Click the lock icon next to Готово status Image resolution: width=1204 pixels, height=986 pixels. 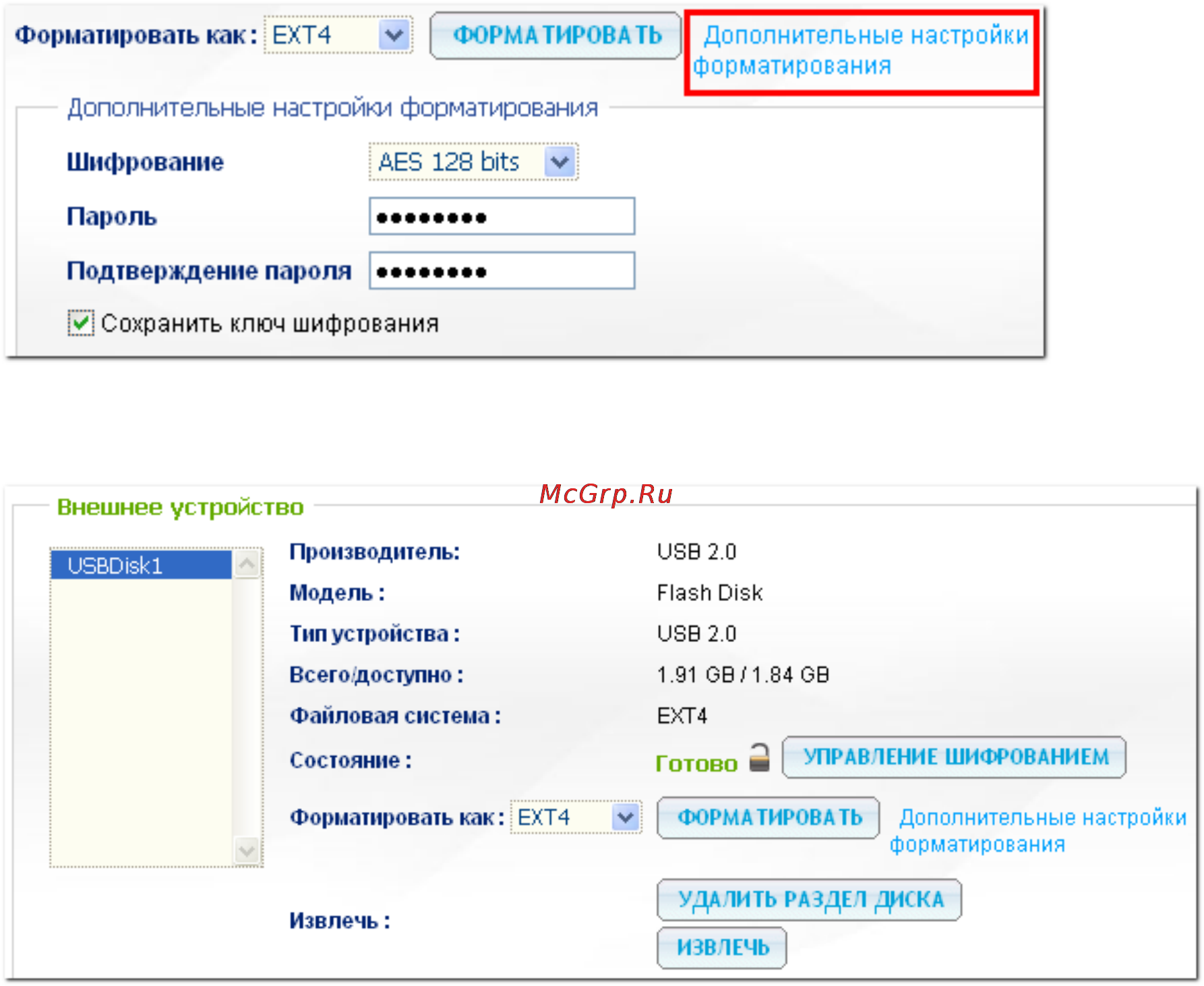(760, 758)
